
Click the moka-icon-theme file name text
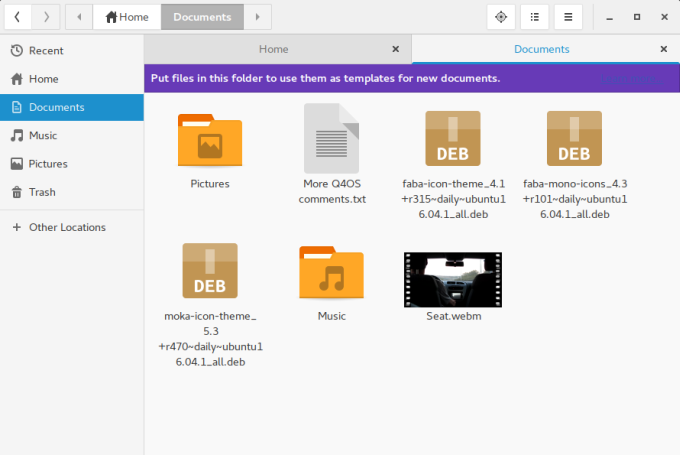click(x=210, y=339)
